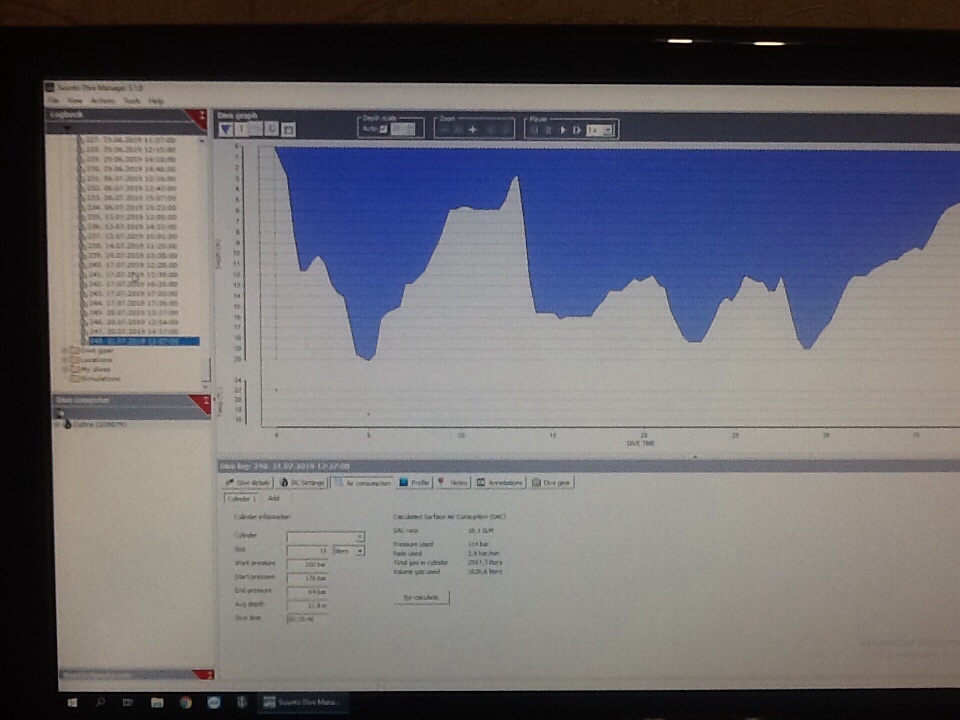Click the Logbook panel red corner button
This screenshot has width=960, height=720.
click(200, 116)
